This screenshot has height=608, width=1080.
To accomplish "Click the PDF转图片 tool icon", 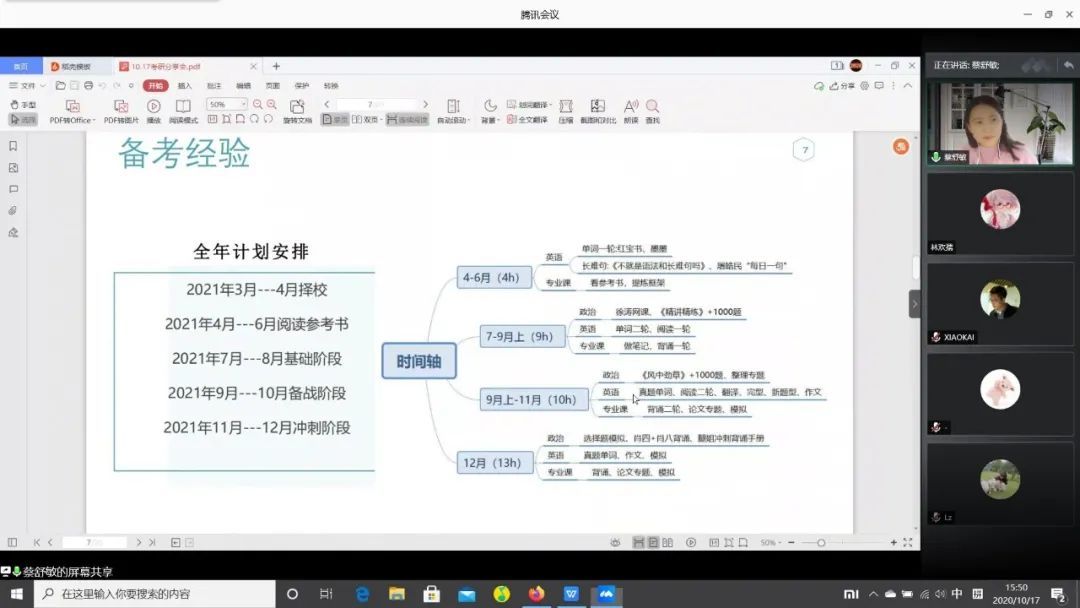I will click(x=120, y=111).
